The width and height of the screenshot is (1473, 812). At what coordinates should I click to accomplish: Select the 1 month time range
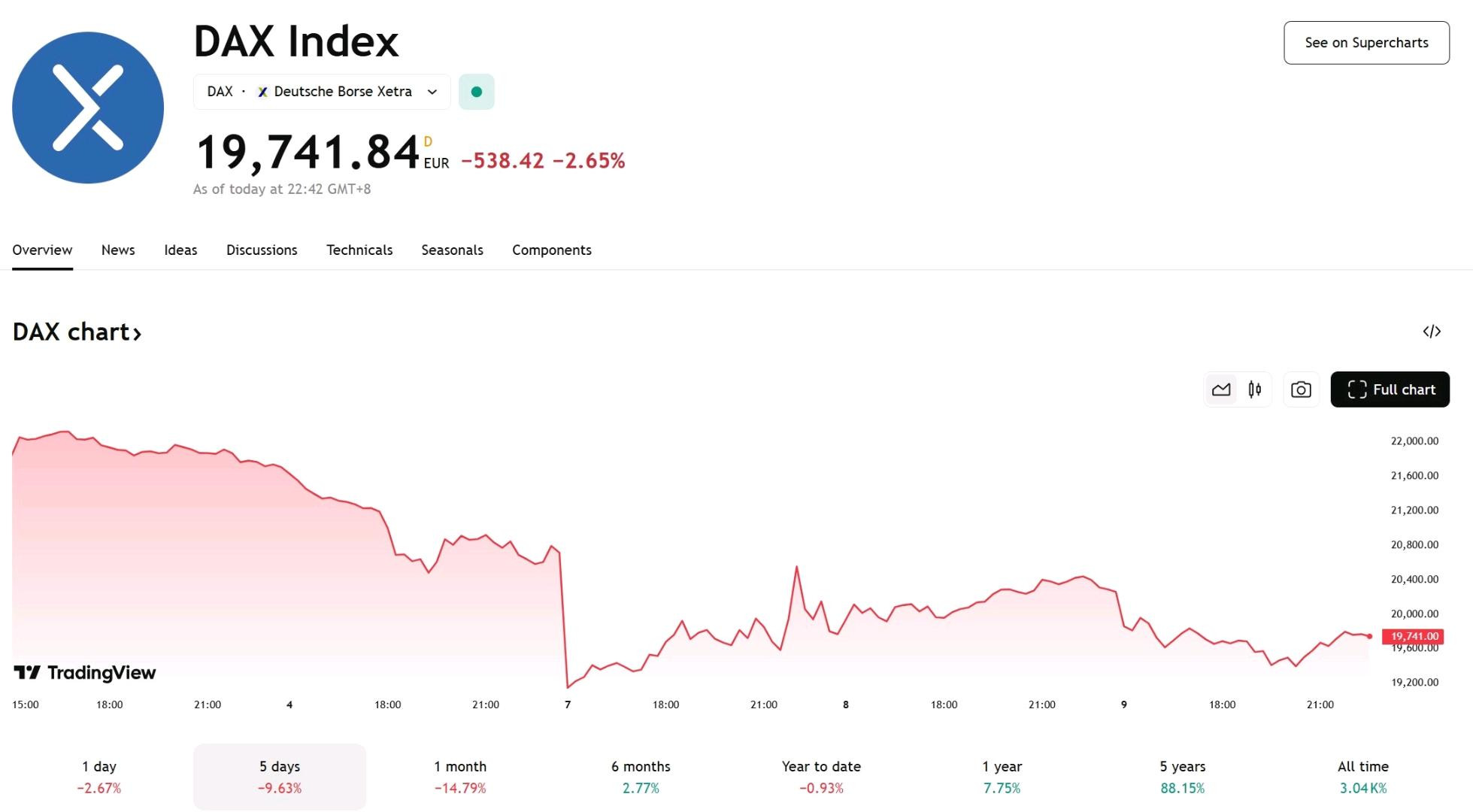pos(460,777)
